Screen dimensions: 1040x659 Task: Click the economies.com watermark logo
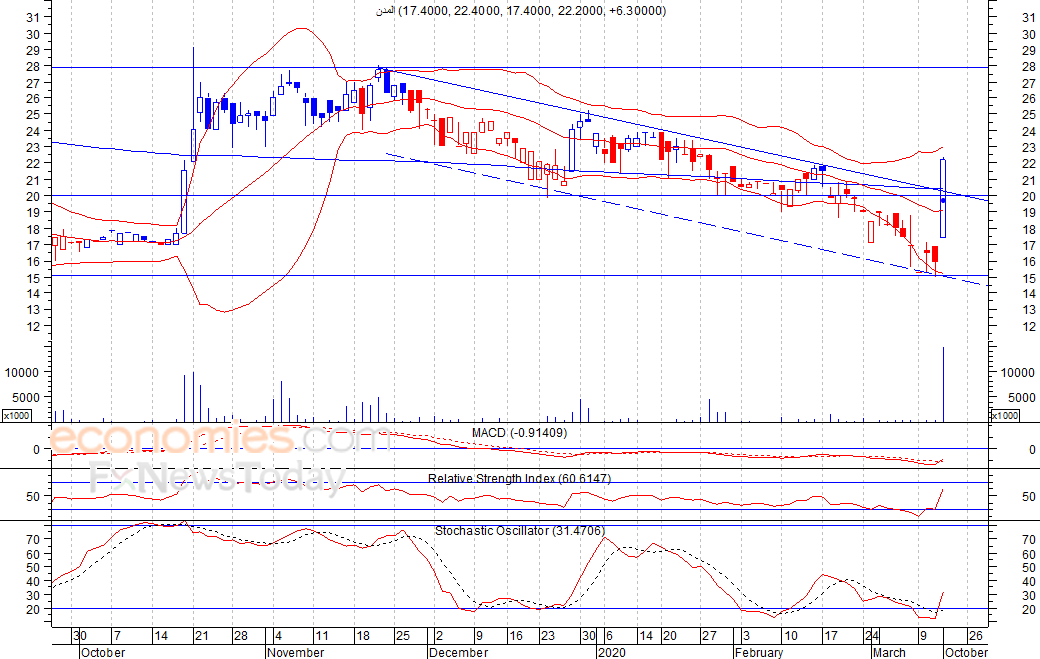click(219, 438)
